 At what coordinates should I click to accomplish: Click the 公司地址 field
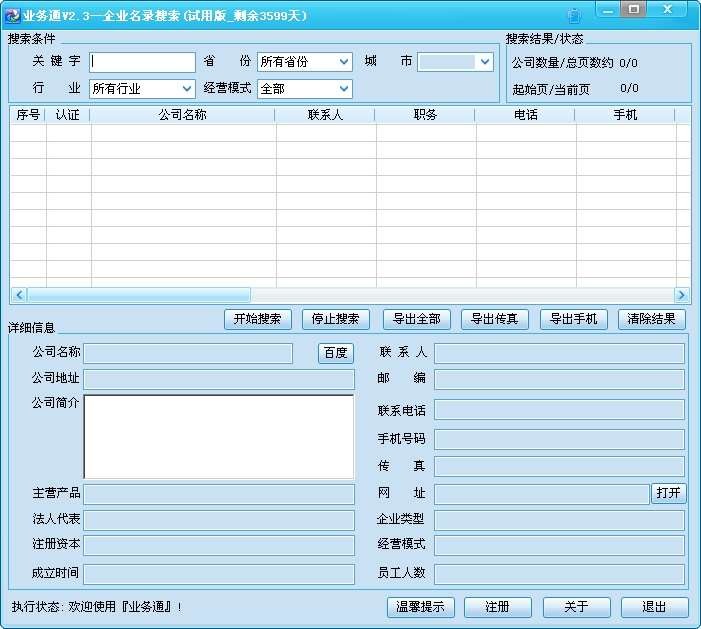point(219,379)
